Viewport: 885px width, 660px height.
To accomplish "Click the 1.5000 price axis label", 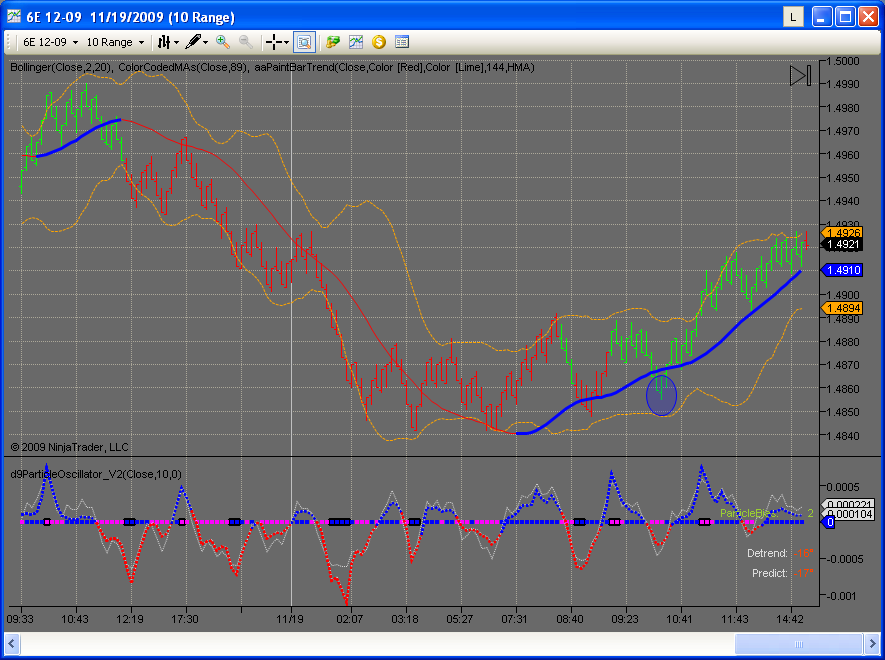I will [843, 61].
